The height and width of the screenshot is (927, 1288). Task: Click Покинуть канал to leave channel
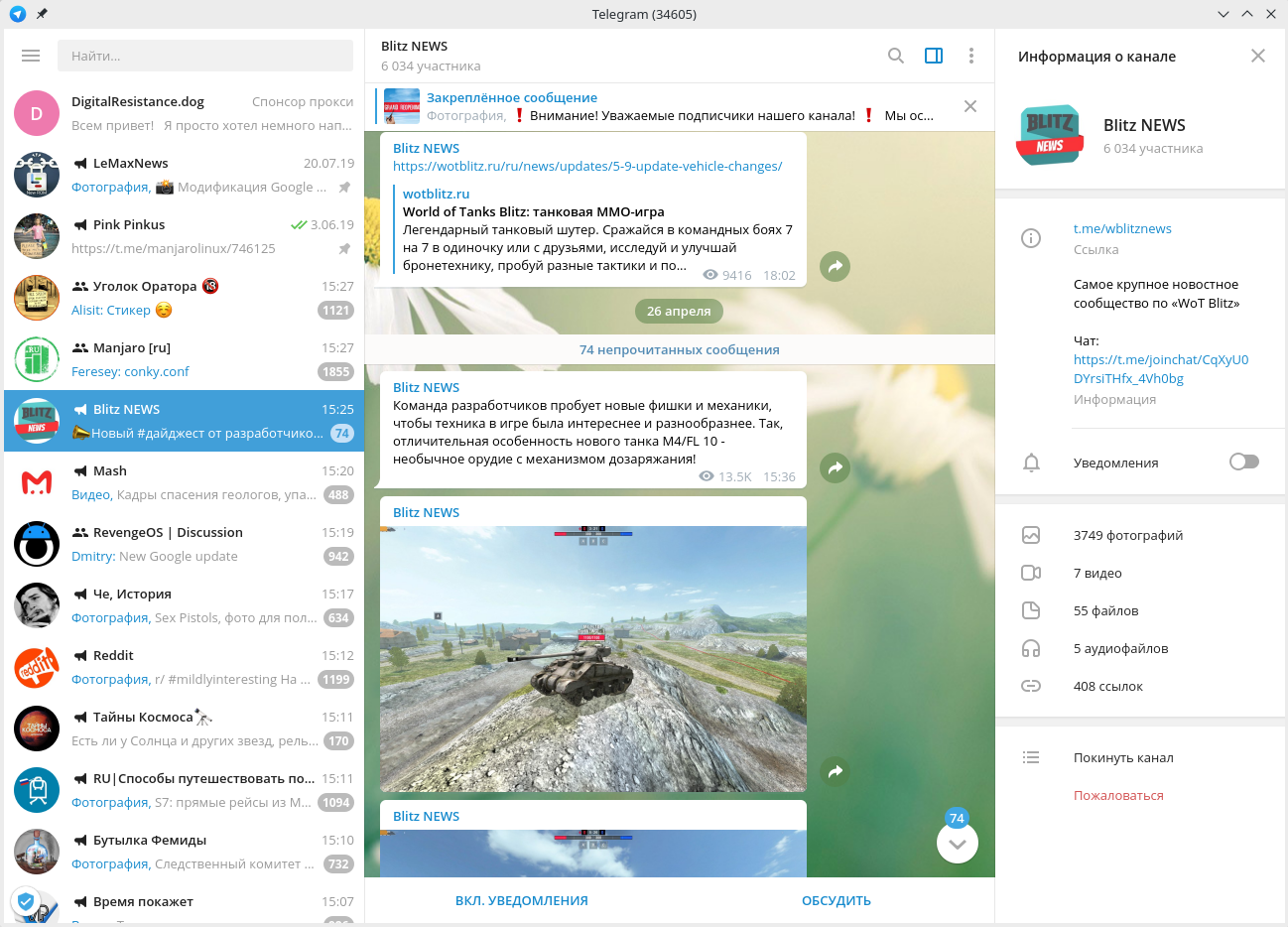[1123, 757]
